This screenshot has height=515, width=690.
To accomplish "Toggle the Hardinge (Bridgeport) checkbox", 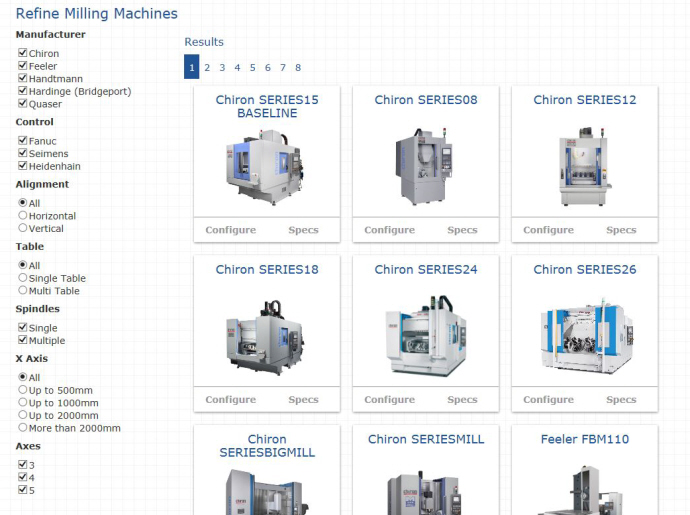I will point(22,91).
